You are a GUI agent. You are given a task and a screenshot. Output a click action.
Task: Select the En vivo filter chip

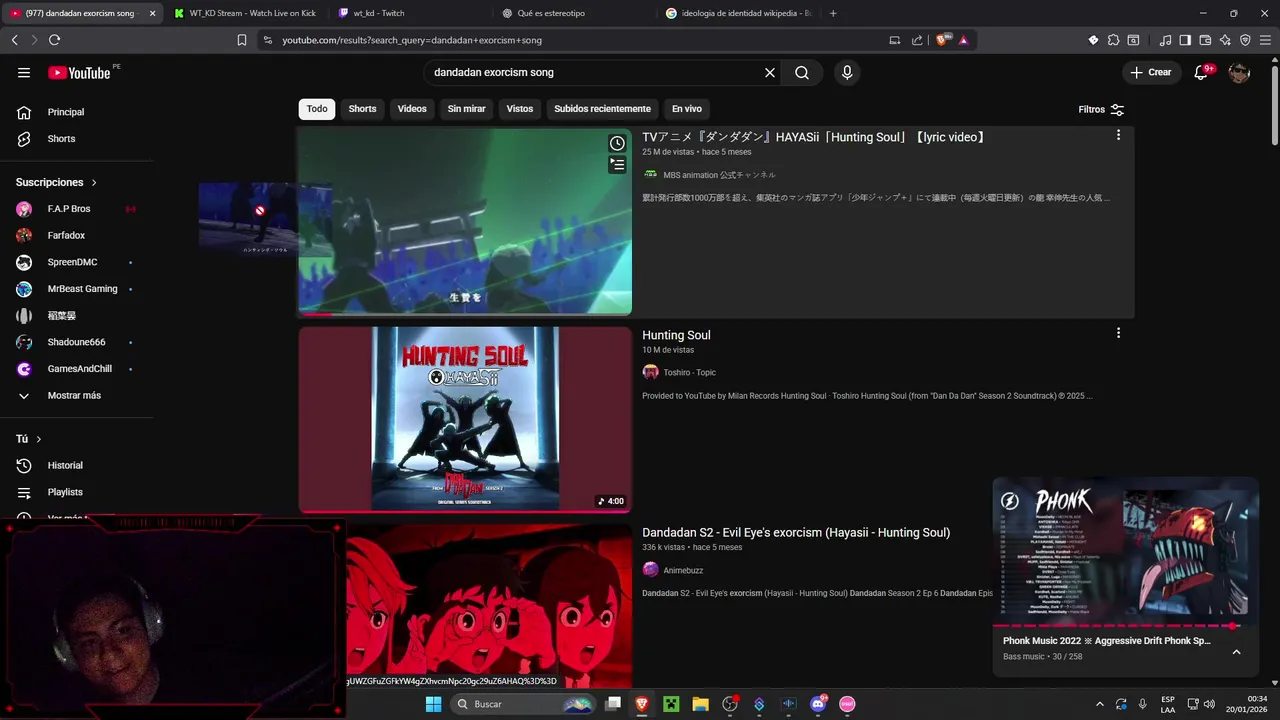(686, 109)
